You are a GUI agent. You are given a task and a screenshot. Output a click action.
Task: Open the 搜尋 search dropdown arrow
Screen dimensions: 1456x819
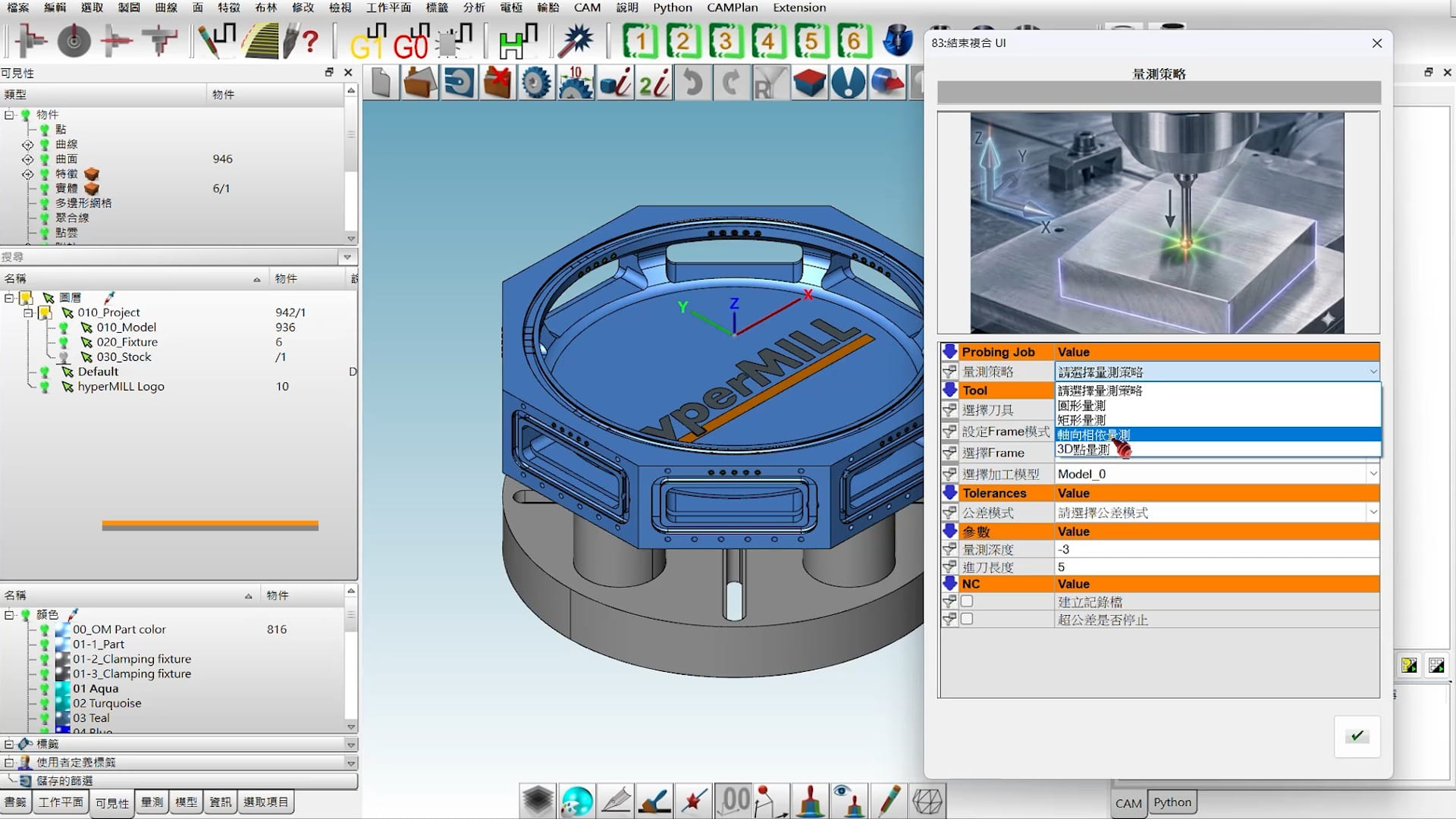click(x=347, y=257)
